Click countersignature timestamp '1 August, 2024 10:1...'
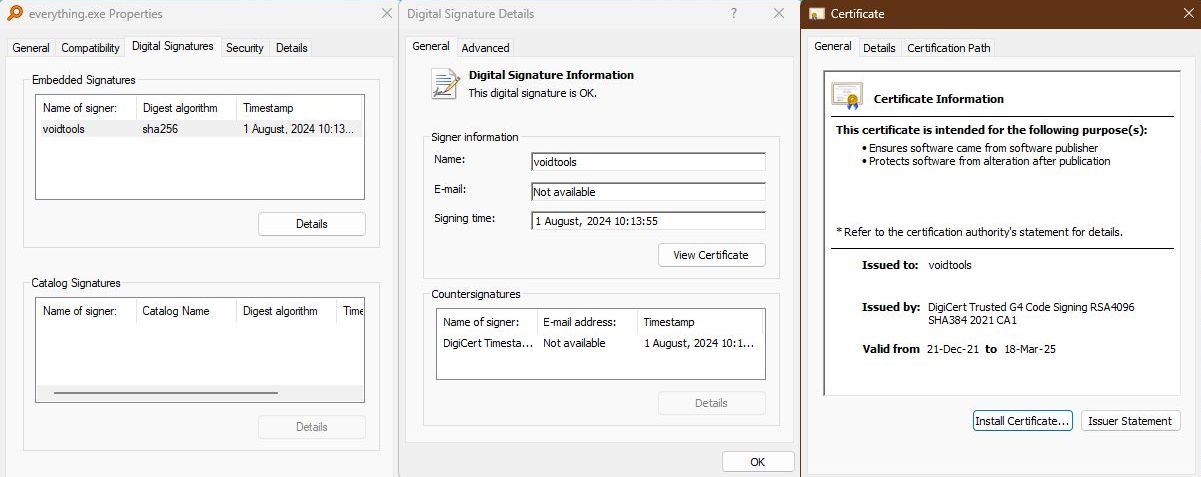1201x477 pixels. click(x=699, y=343)
